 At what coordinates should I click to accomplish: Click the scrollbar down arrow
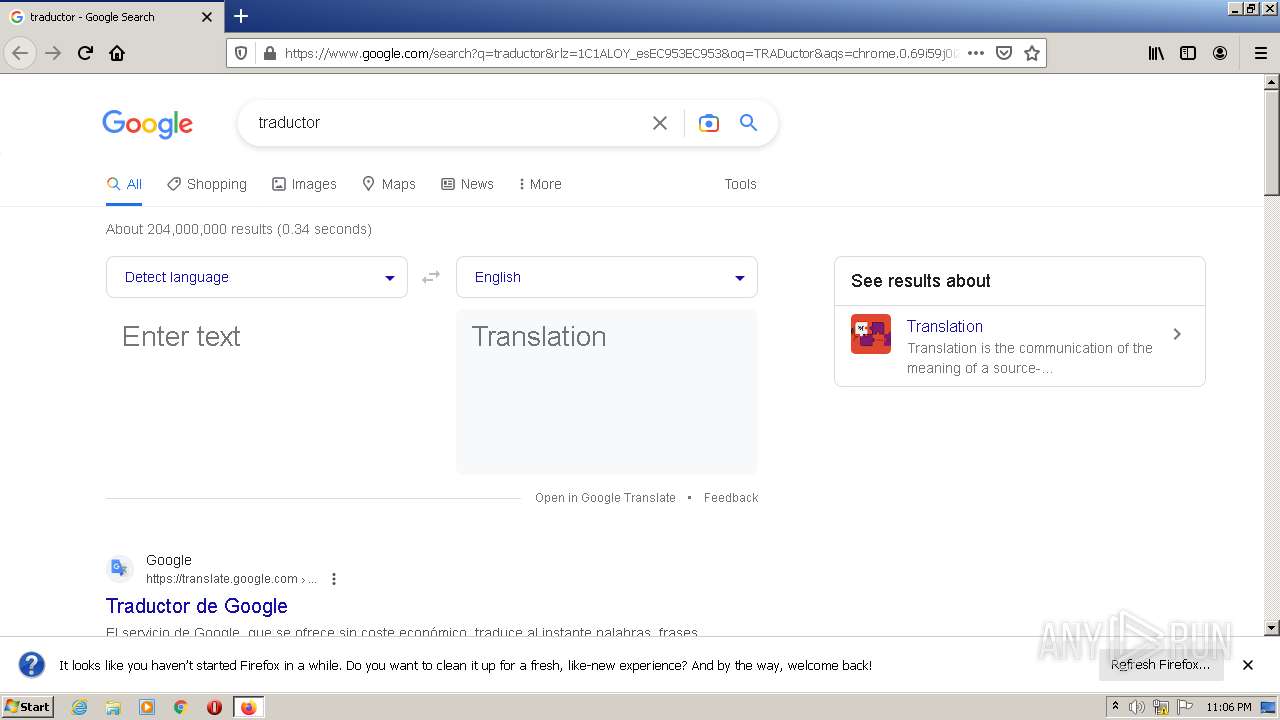[x=1272, y=628]
